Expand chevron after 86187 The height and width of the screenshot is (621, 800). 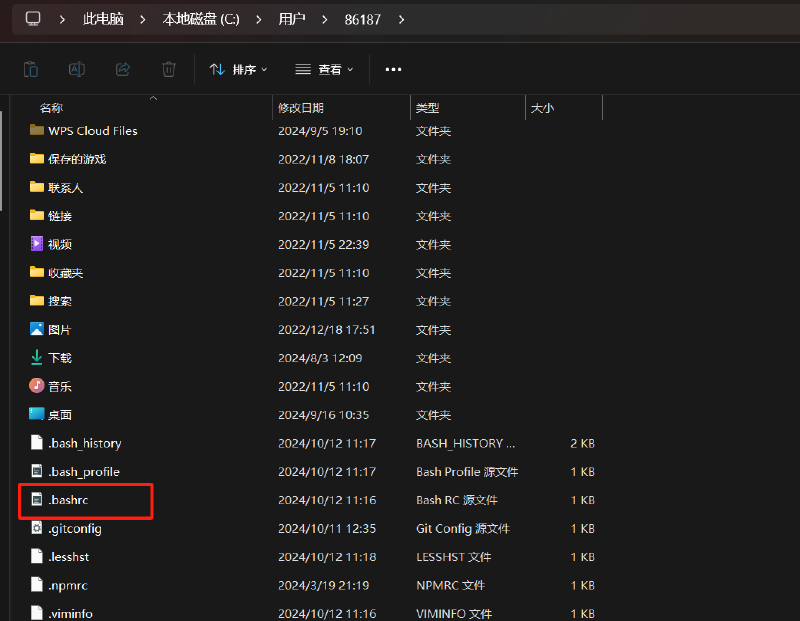[x=402, y=19]
